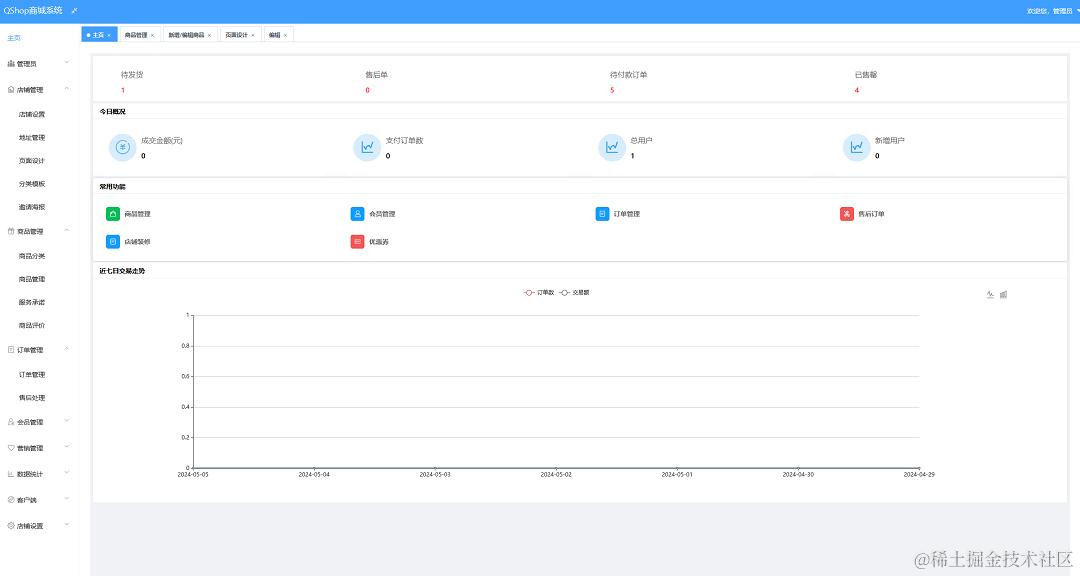Open the 欢迎您, 管理员 user dropdown
This screenshot has width=1080, height=576.
[x=1052, y=11]
